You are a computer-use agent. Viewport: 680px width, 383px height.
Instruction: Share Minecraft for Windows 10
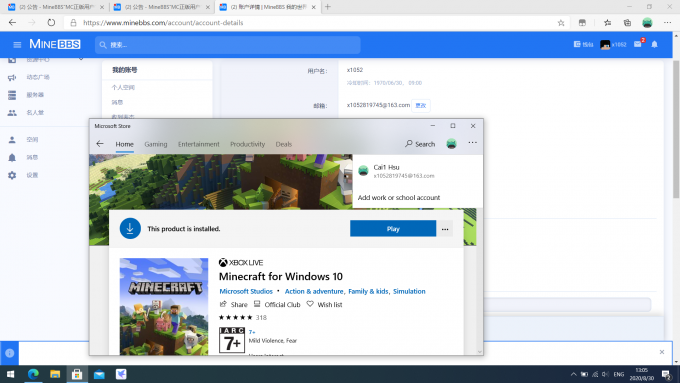(x=233, y=304)
